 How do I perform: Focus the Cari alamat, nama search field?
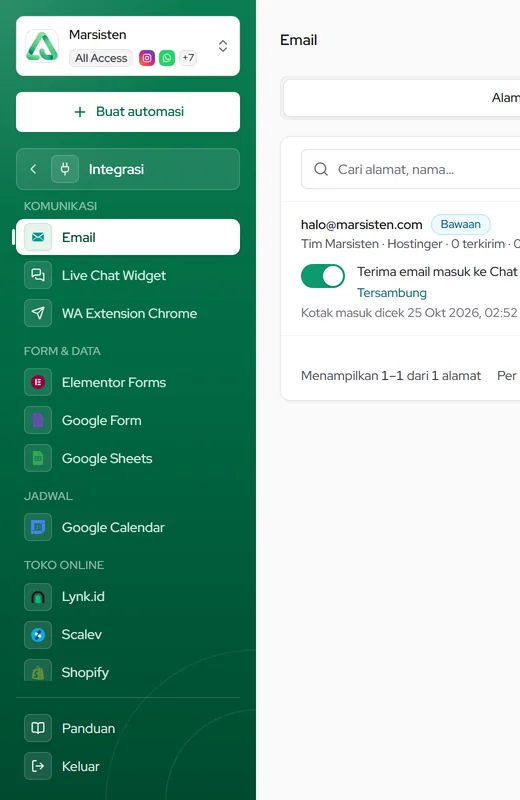coord(411,169)
